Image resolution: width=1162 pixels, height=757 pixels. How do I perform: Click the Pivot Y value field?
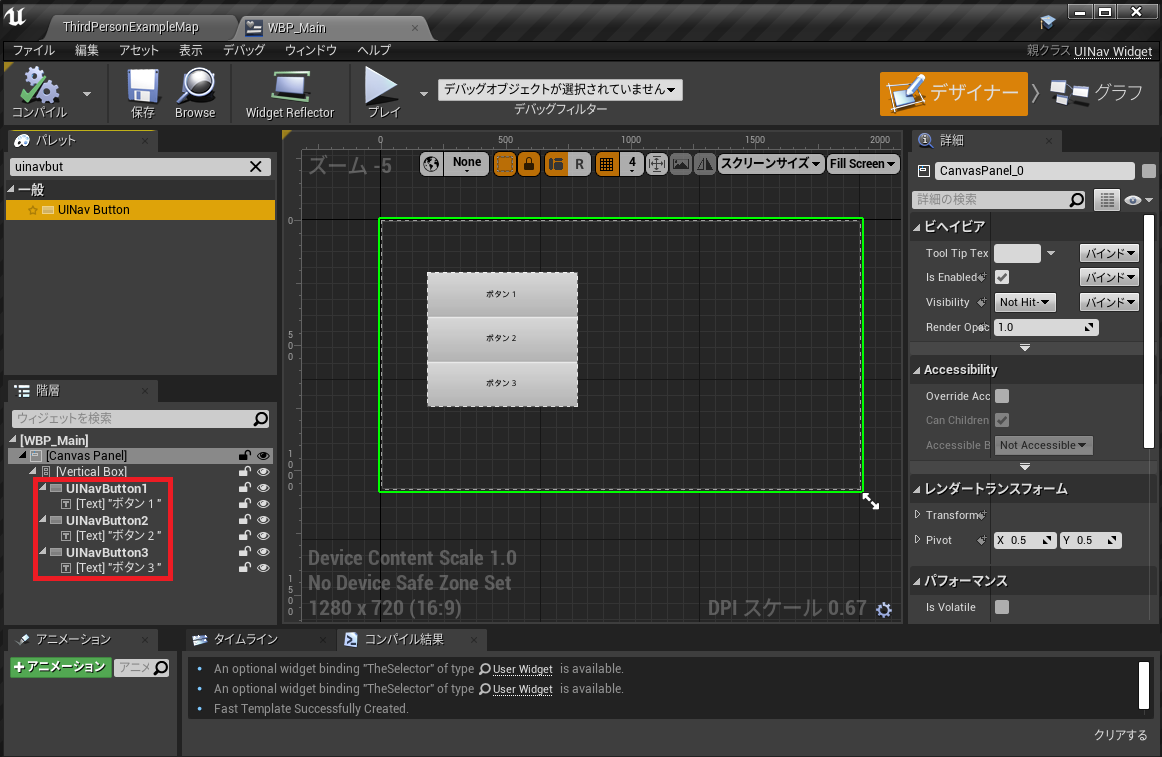[1090, 540]
